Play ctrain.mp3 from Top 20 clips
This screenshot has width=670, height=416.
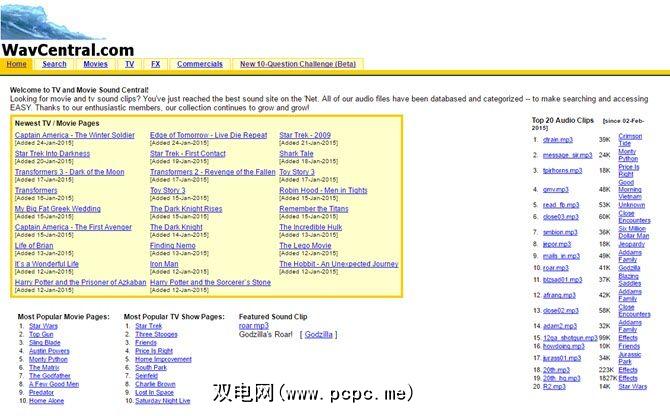coord(558,140)
